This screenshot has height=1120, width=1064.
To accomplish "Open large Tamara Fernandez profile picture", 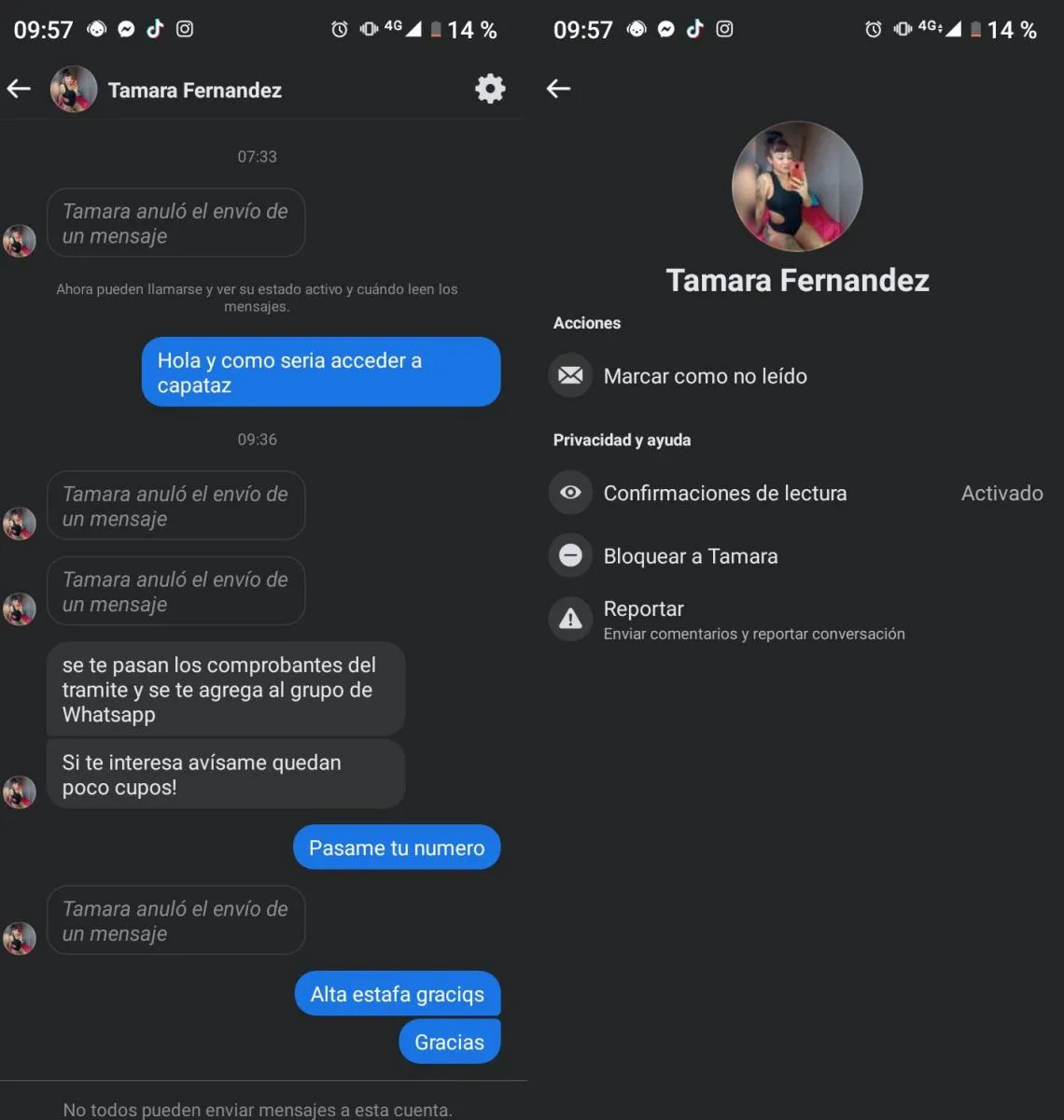I will pyautogui.click(x=797, y=186).
